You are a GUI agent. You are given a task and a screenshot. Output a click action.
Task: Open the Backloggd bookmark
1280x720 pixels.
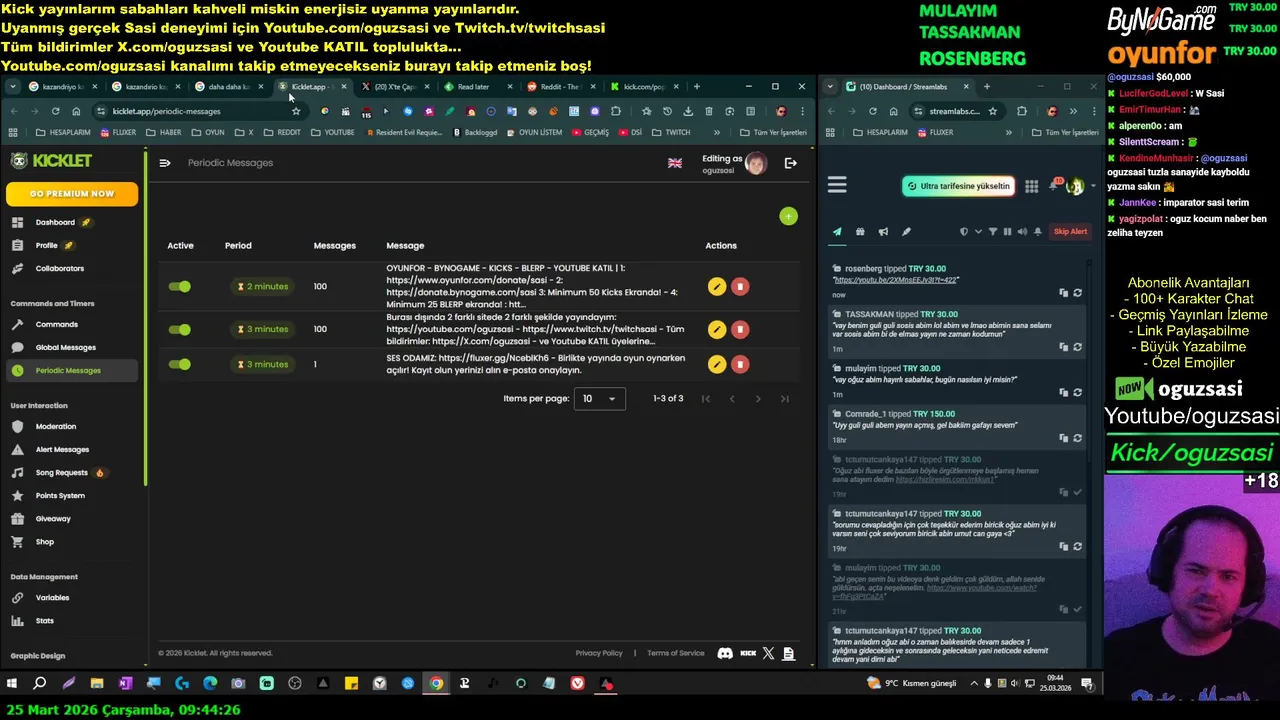click(x=475, y=132)
